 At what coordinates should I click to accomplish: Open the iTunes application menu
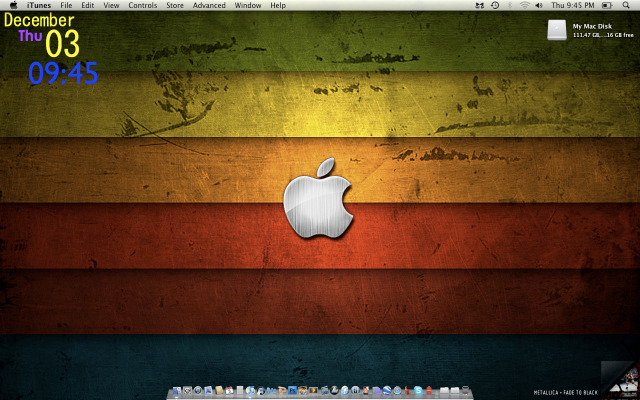coord(38,5)
